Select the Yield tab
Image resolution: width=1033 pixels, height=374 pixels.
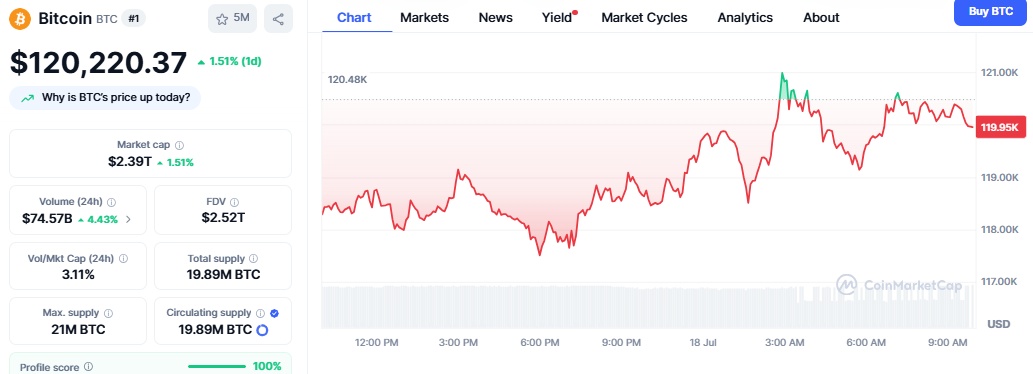pyautogui.click(x=559, y=18)
